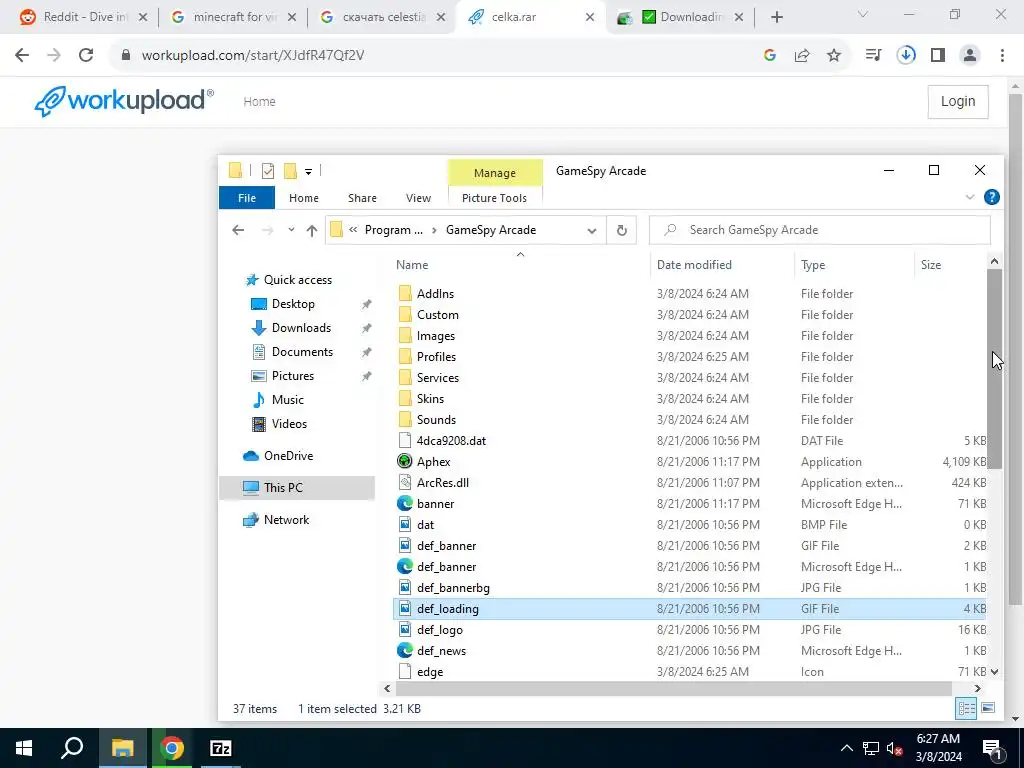The image size is (1024, 768).
Task: Sort by Date modified column
Action: 694,264
